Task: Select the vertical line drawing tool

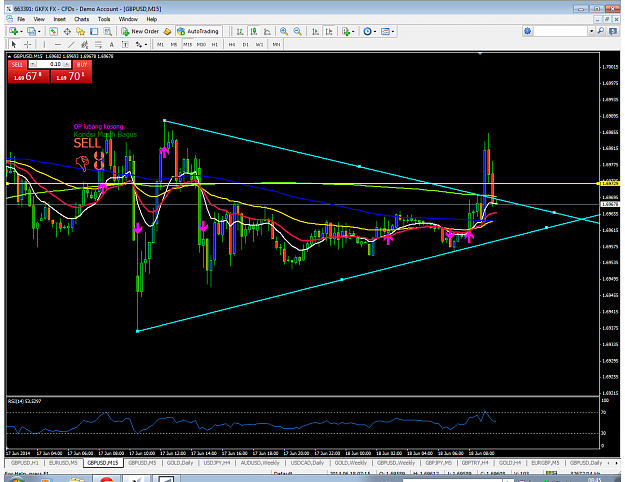Action: click(44, 44)
